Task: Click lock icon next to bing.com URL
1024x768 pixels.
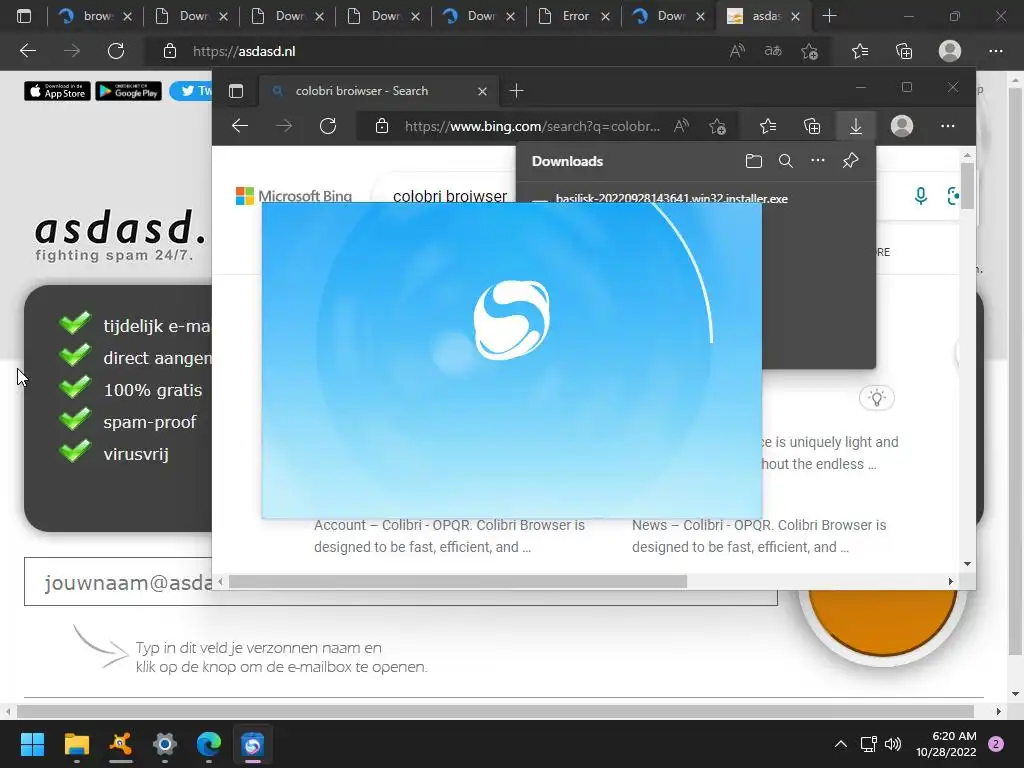Action: click(382, 126)
